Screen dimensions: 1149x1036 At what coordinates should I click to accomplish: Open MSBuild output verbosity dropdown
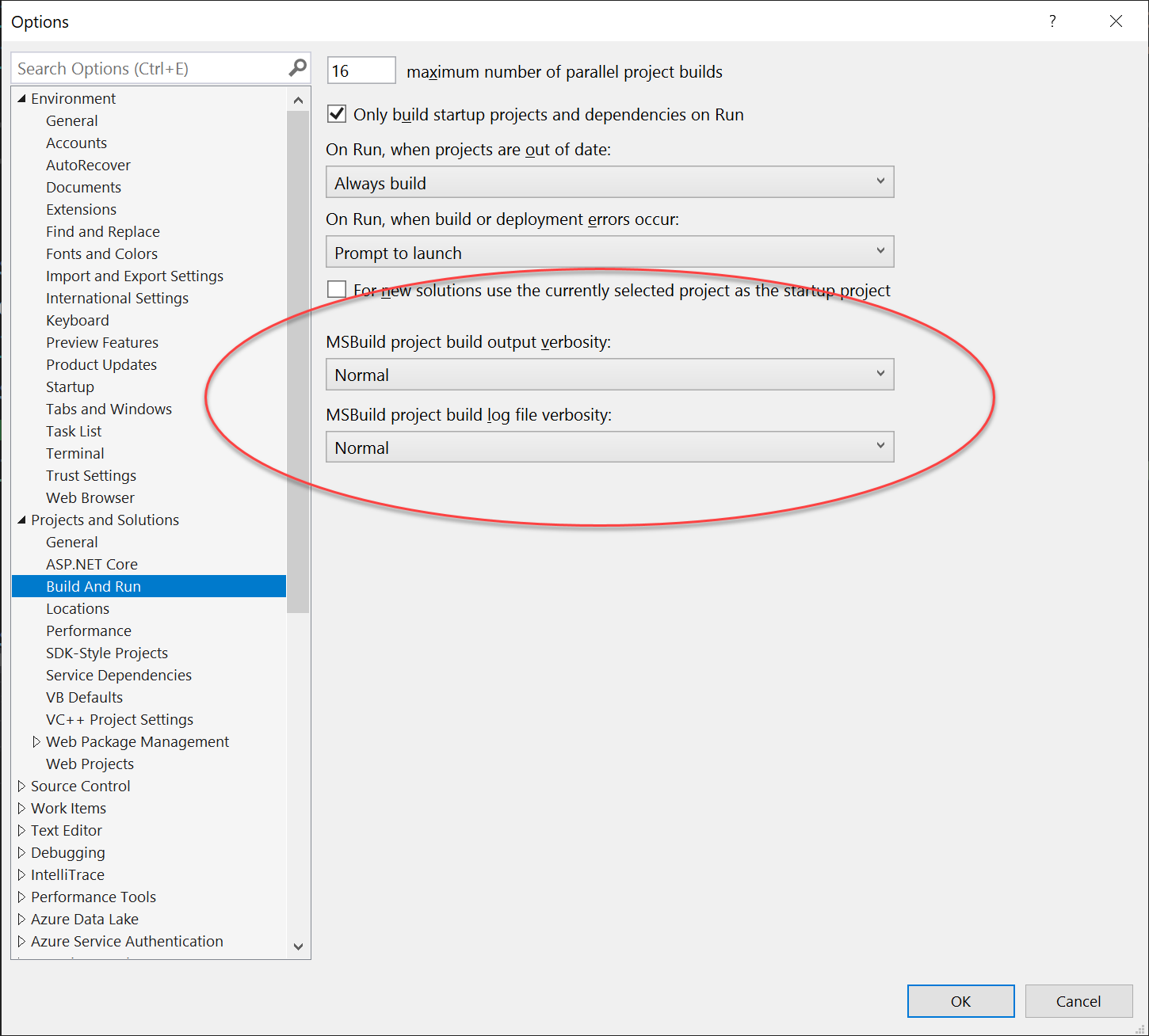[610, 375]
